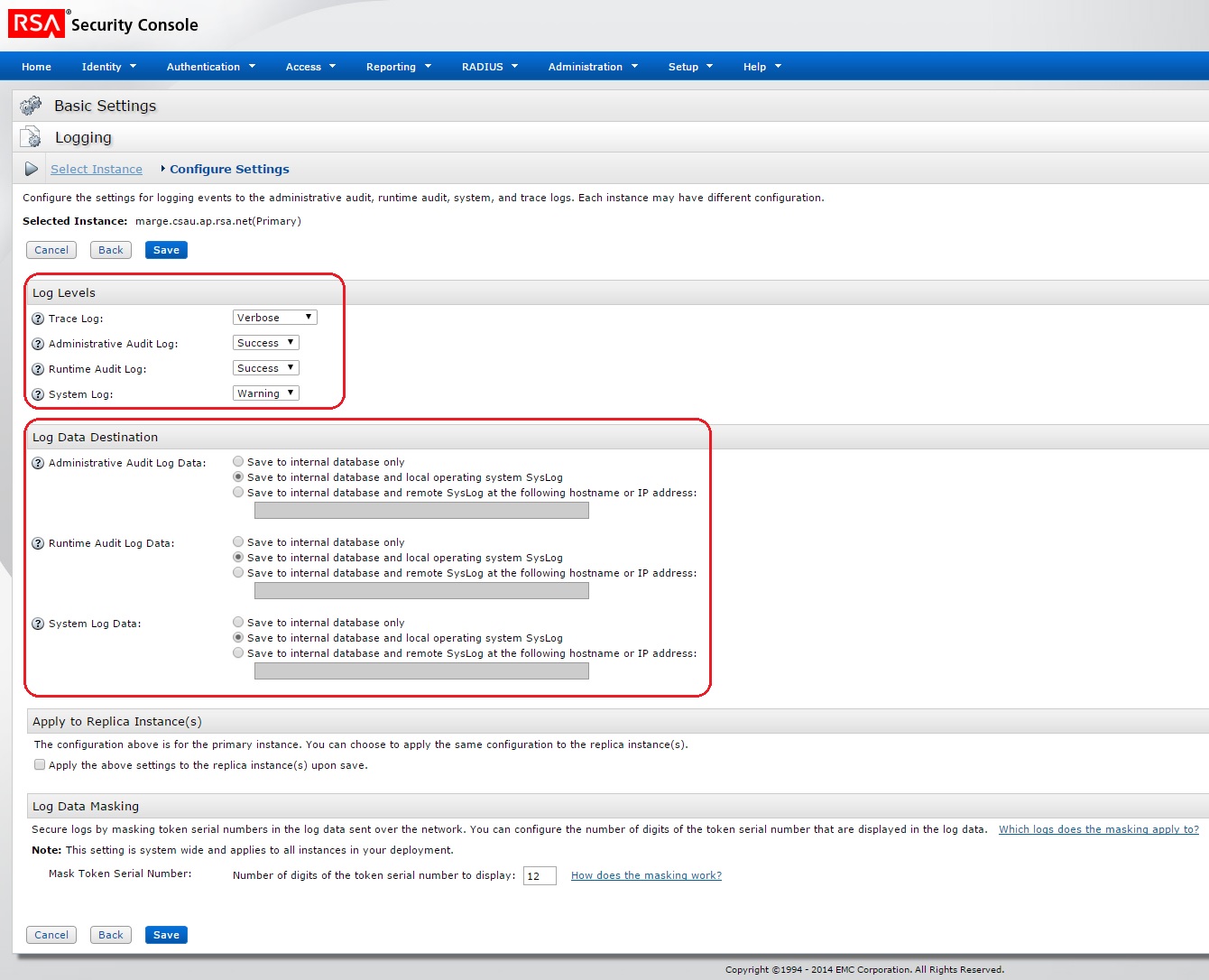Screen dimensions: 1209x980
Task: Open the Trace Log level dropdown
Action: (x=274, y=318)
